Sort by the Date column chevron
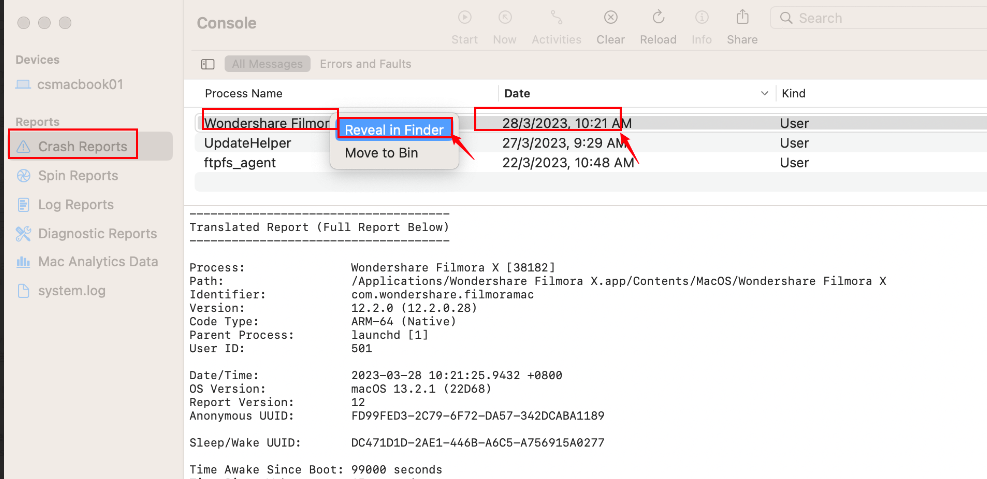 (x=765, y=93)
